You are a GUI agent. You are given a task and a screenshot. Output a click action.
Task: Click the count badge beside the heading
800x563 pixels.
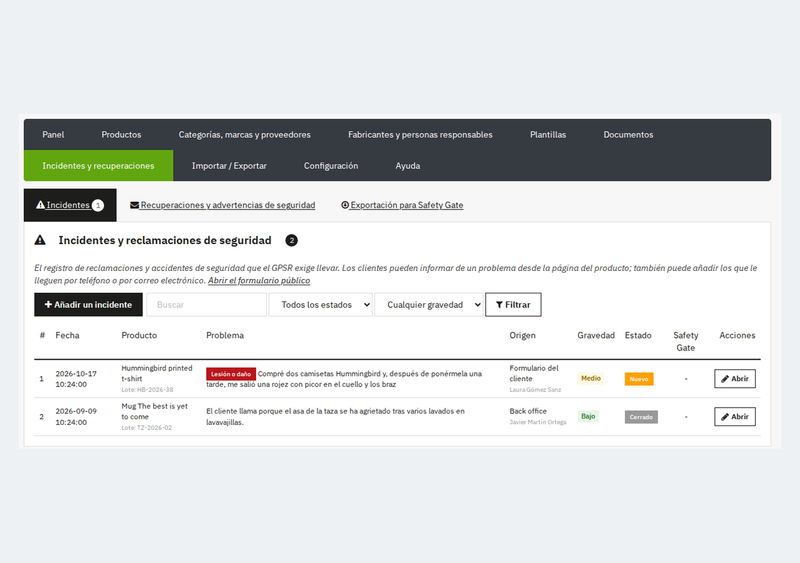pos(291,240)
